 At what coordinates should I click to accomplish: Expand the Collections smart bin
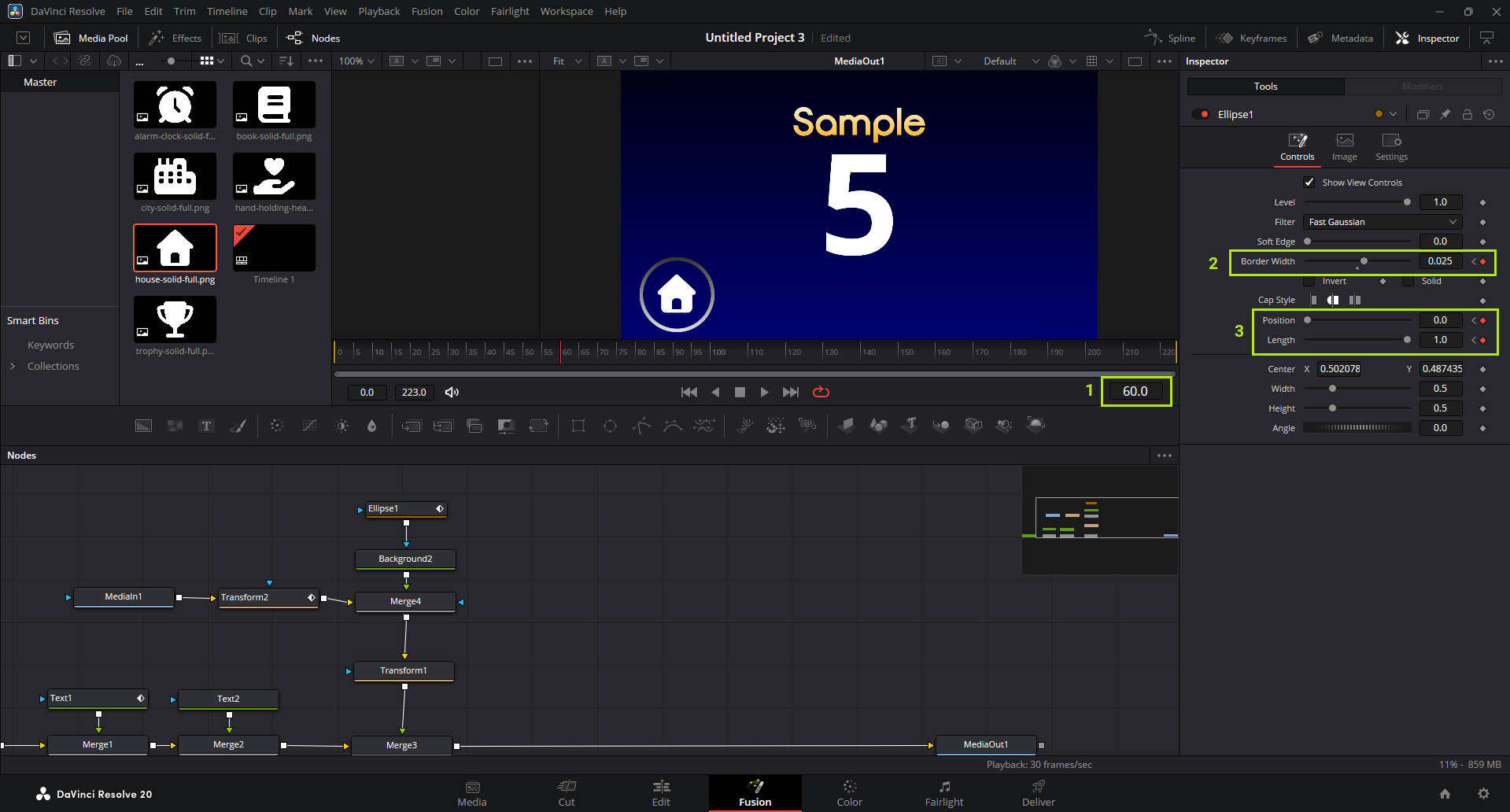(13, 366)
